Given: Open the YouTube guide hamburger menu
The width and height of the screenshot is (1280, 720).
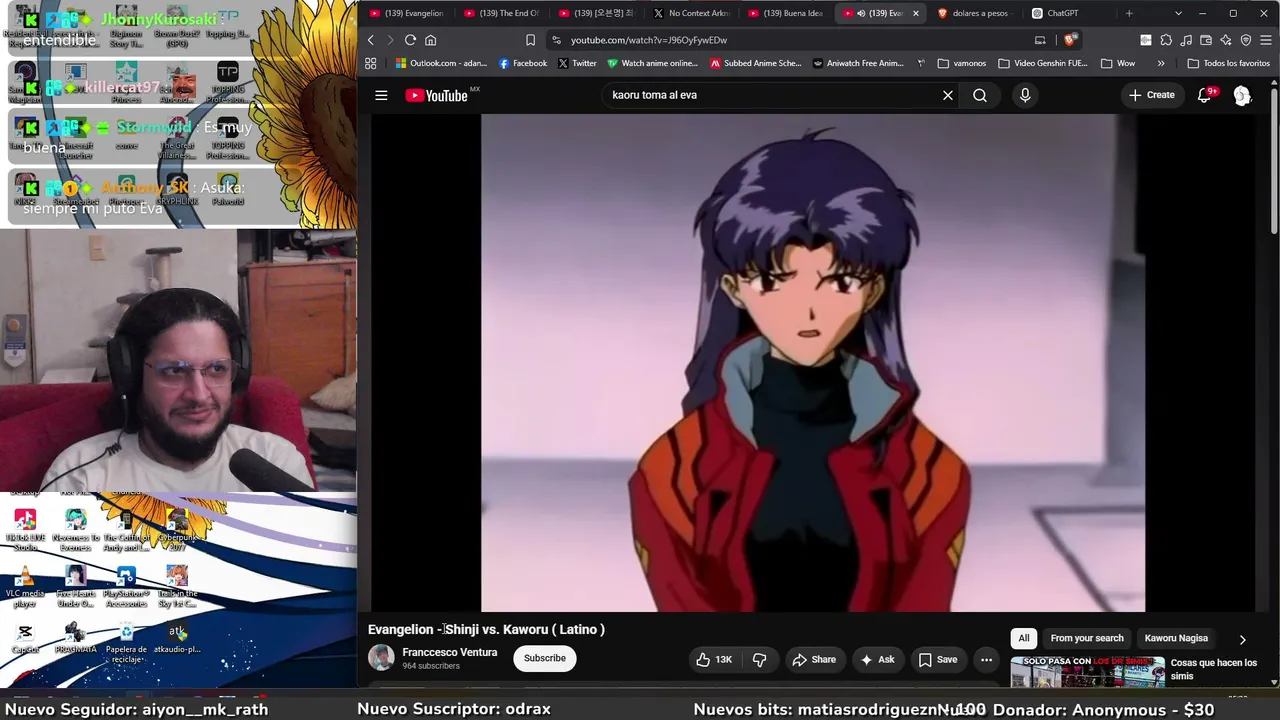Looking at the screenshot, I should pyautogui.click(x=381, y=95).
